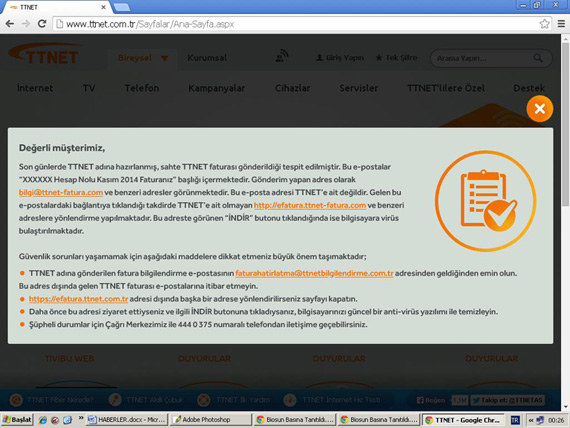Open the Kampanyalar menu

(217, 88)
